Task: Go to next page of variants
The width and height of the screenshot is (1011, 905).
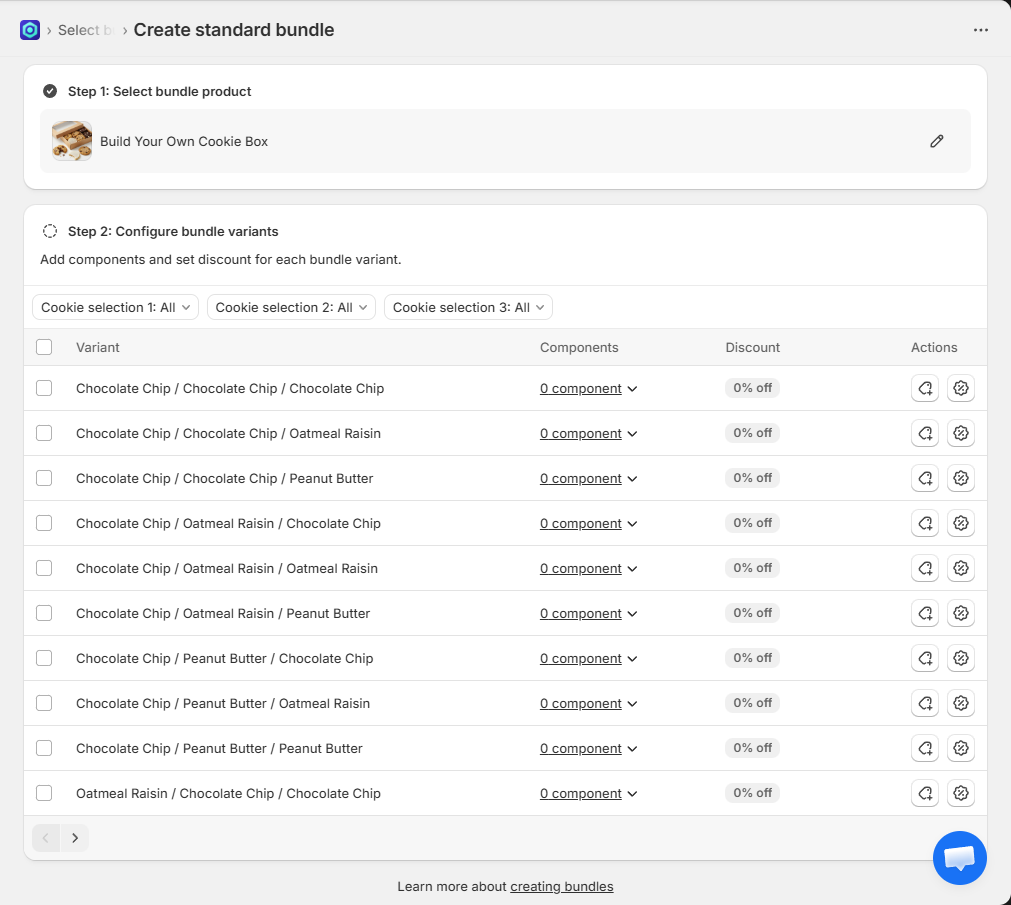Action: tap(75, 838)
